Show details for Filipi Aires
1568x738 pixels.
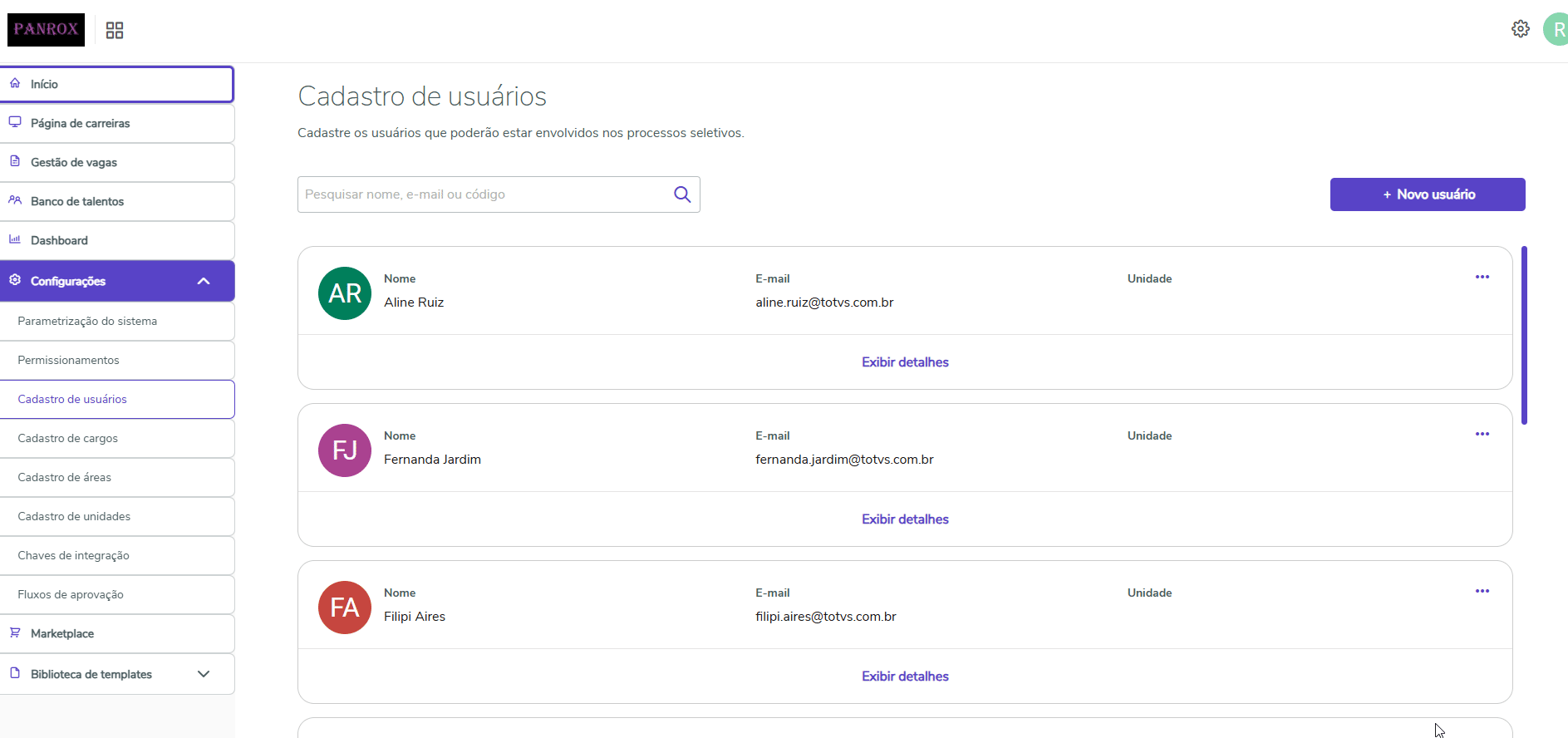(905, 676)
